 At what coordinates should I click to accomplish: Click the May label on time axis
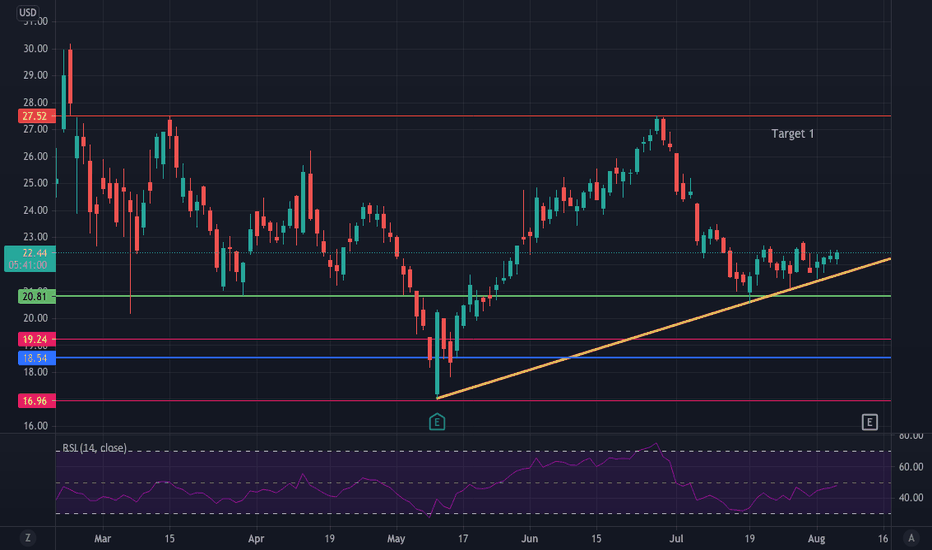coord(396,539)
